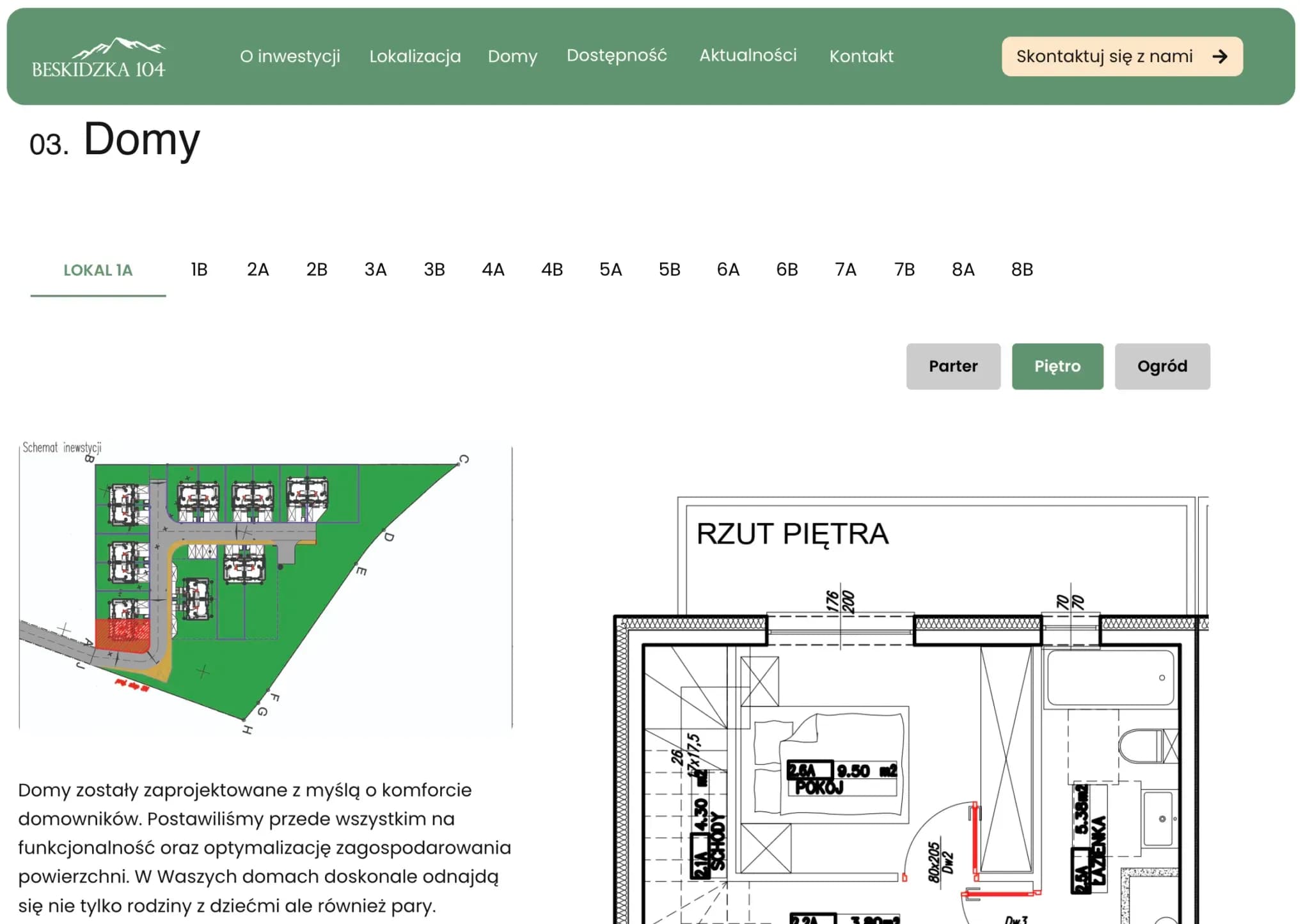Image resolution: width=1310 pixels, height=924 pixels.
Task: Click the RZUT PIĘTRA floor plan drawing
Action: point(911,710)
